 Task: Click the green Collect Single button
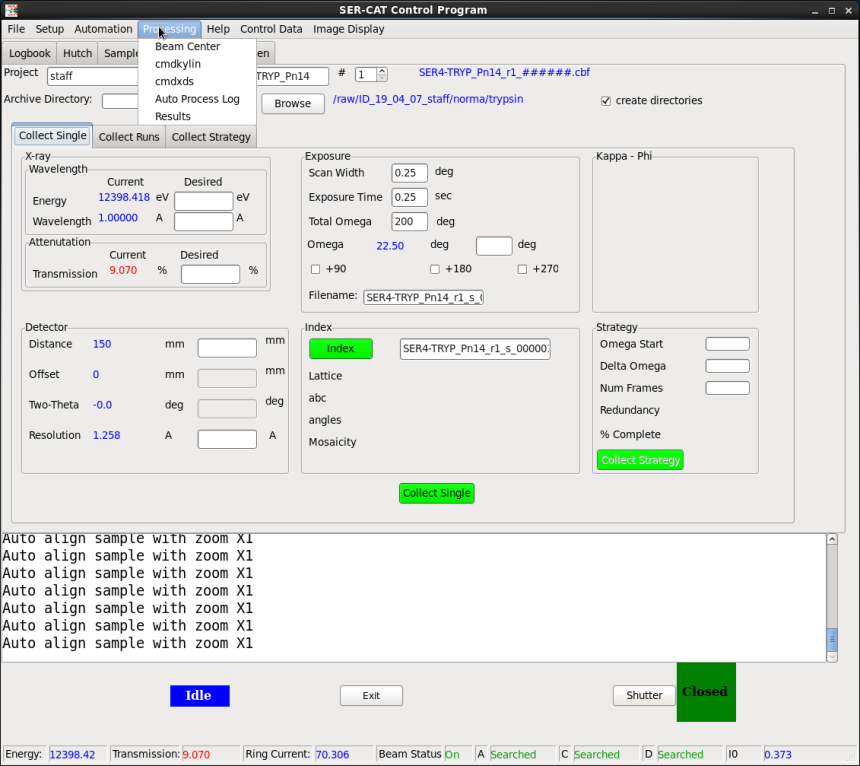436,493
